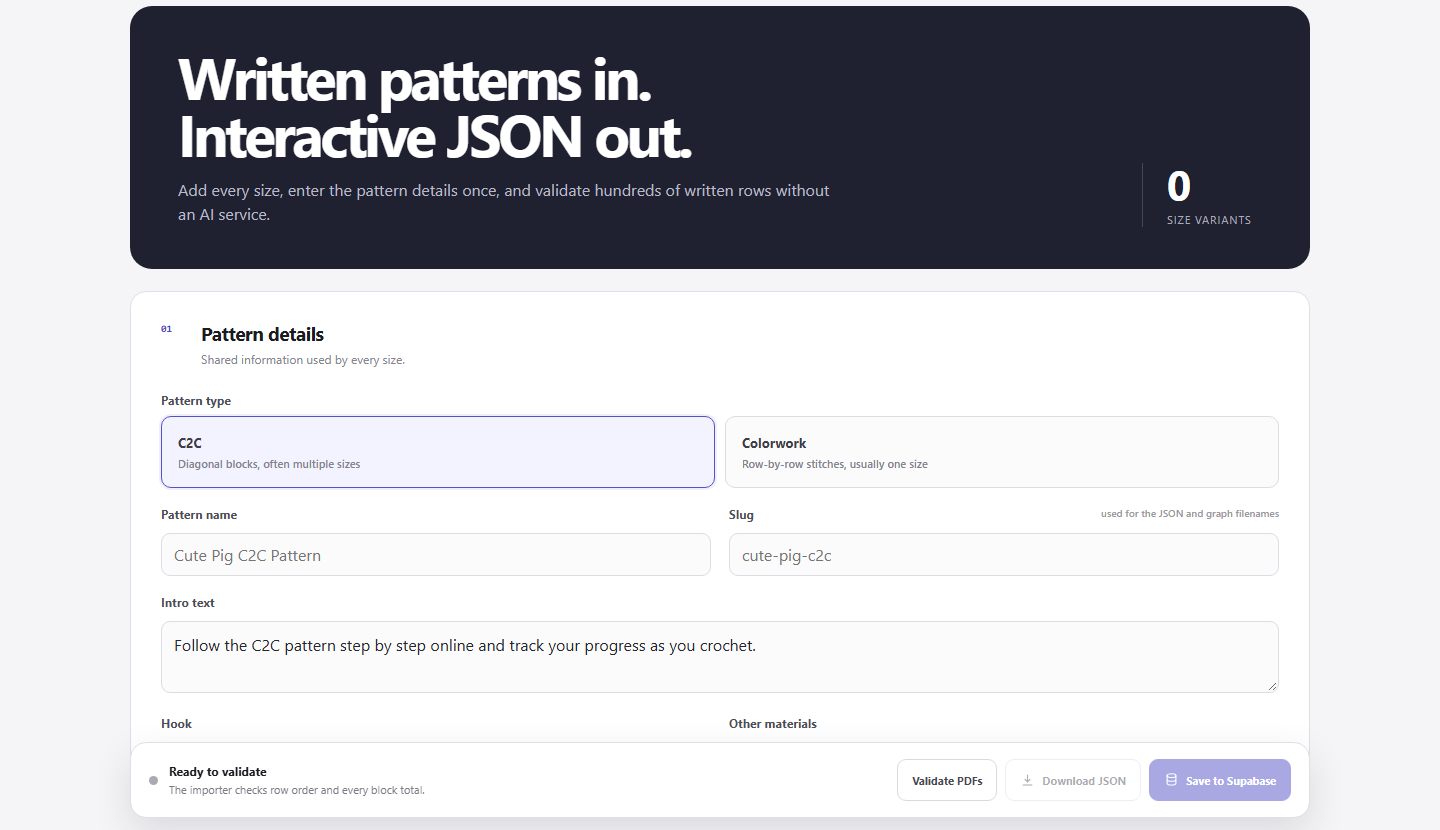Viewport: 1440px width, 830px height.
Task: Click the Validate PDFs button
Action: coord(947,780)
